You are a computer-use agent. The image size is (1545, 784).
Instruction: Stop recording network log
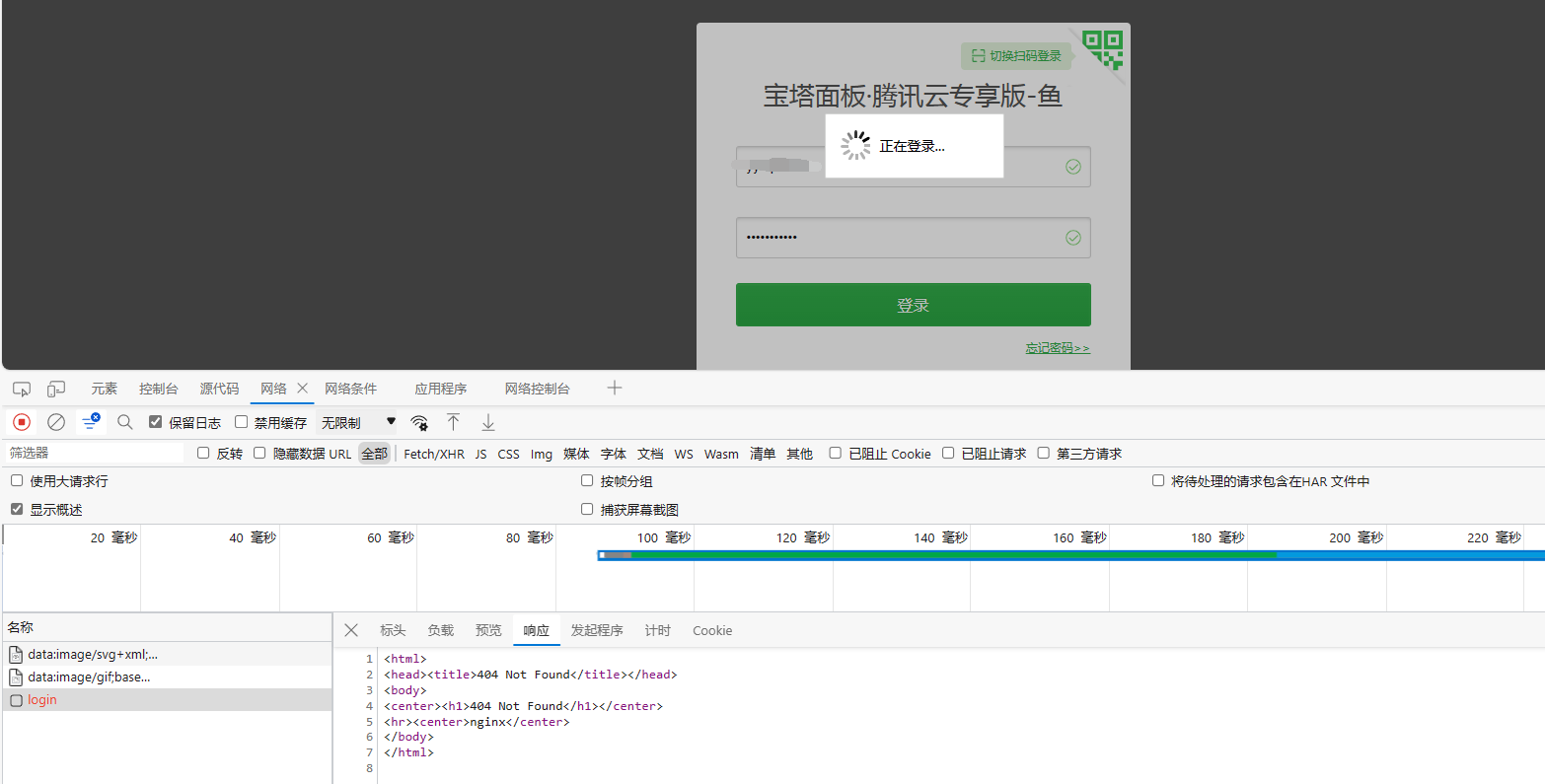(x=22, y=422)
